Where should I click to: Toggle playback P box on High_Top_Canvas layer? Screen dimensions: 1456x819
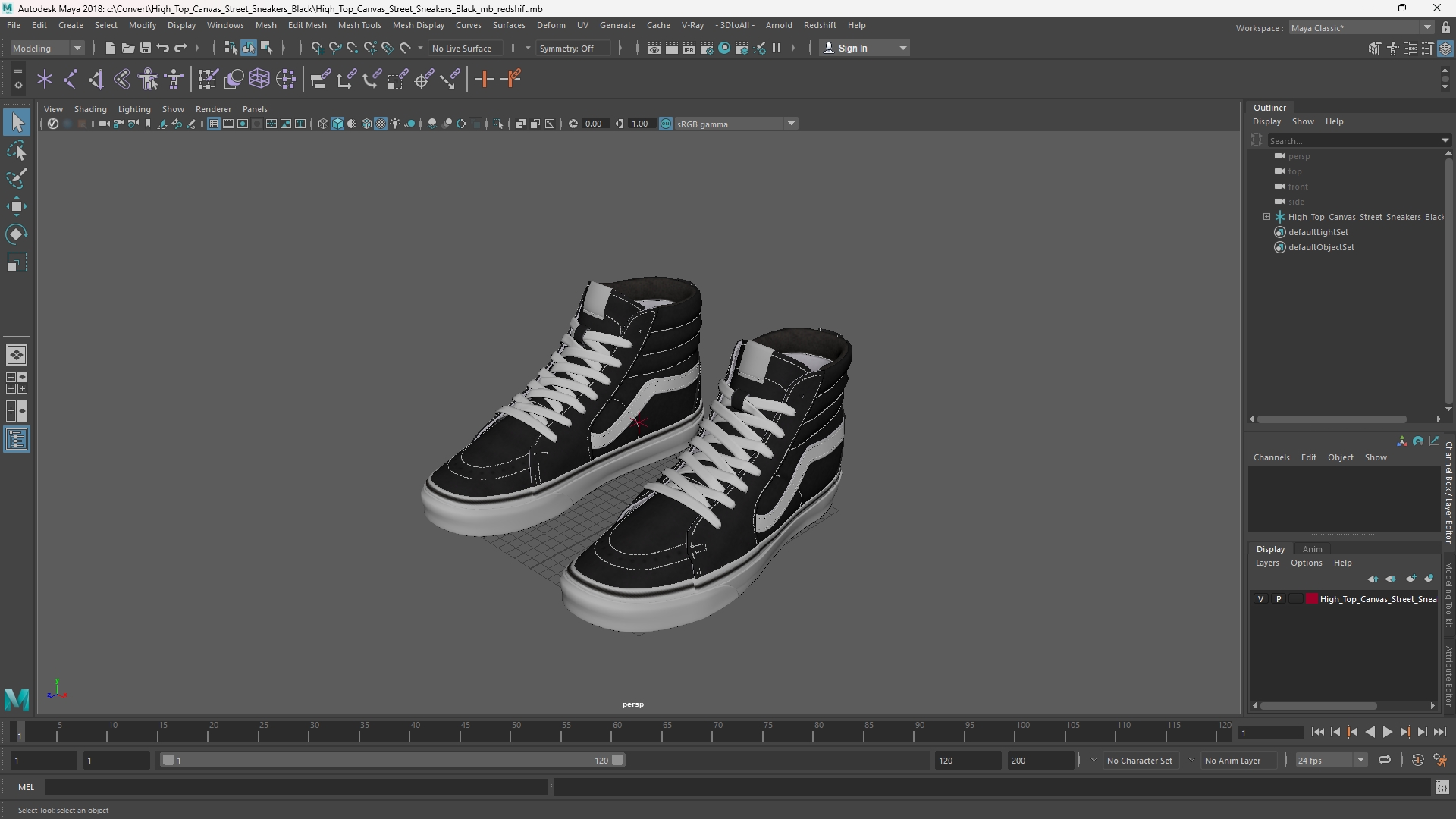[x=1279, y=599]
